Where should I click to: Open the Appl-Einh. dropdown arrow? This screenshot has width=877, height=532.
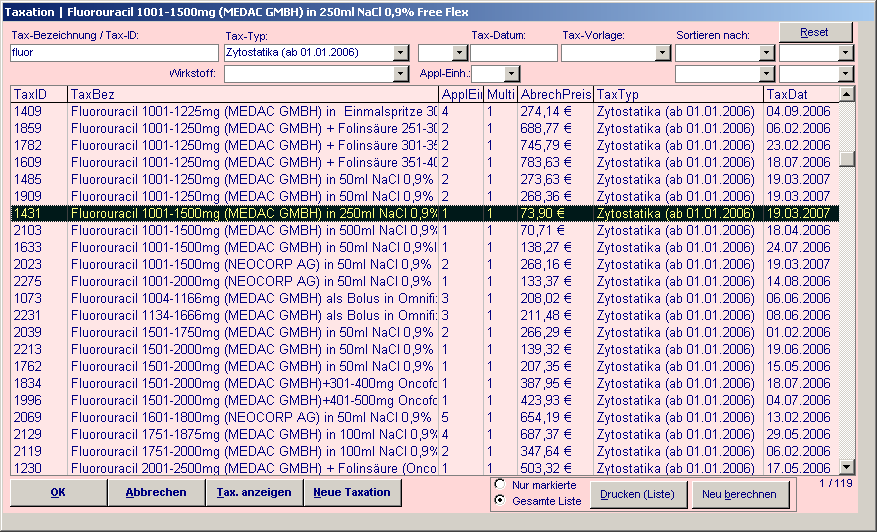(512, 74)
